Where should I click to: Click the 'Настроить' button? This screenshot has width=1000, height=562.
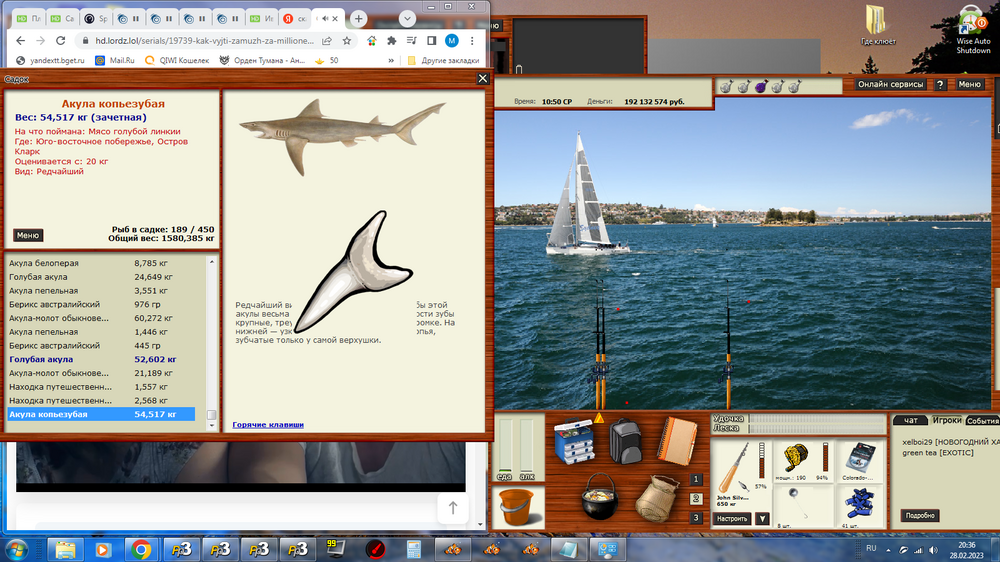point(732,519)
